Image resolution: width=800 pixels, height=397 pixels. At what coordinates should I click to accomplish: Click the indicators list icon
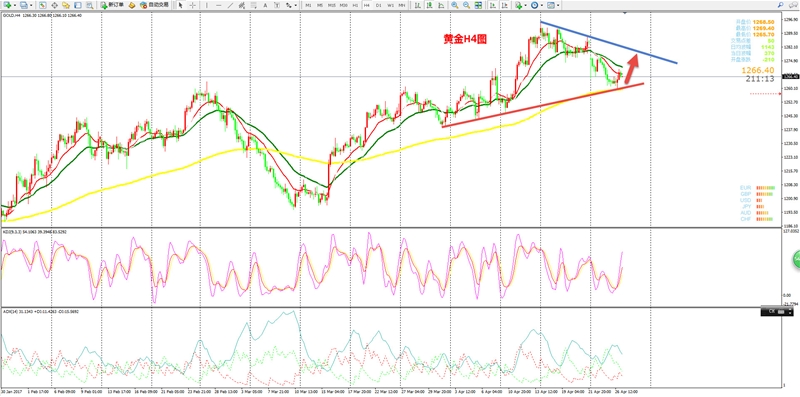(x=518, y=5)
